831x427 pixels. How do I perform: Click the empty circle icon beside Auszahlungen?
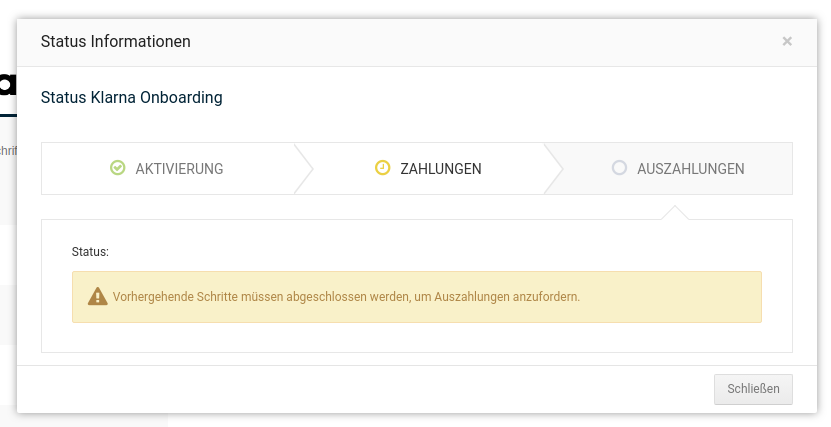coord(619,168)
